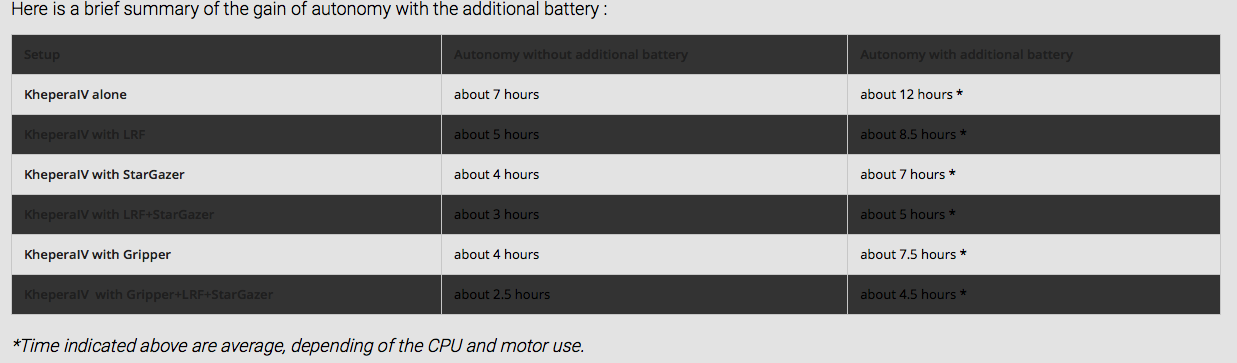Viewport: 1237px width, 363px height.
Task: Select the about 4.5 hours cell
Action: tap(1034, 295)
